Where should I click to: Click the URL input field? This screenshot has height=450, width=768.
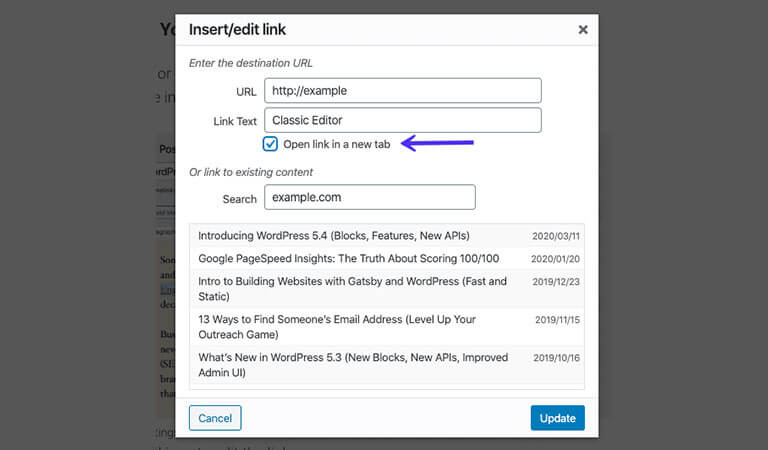tap(403, 91)
